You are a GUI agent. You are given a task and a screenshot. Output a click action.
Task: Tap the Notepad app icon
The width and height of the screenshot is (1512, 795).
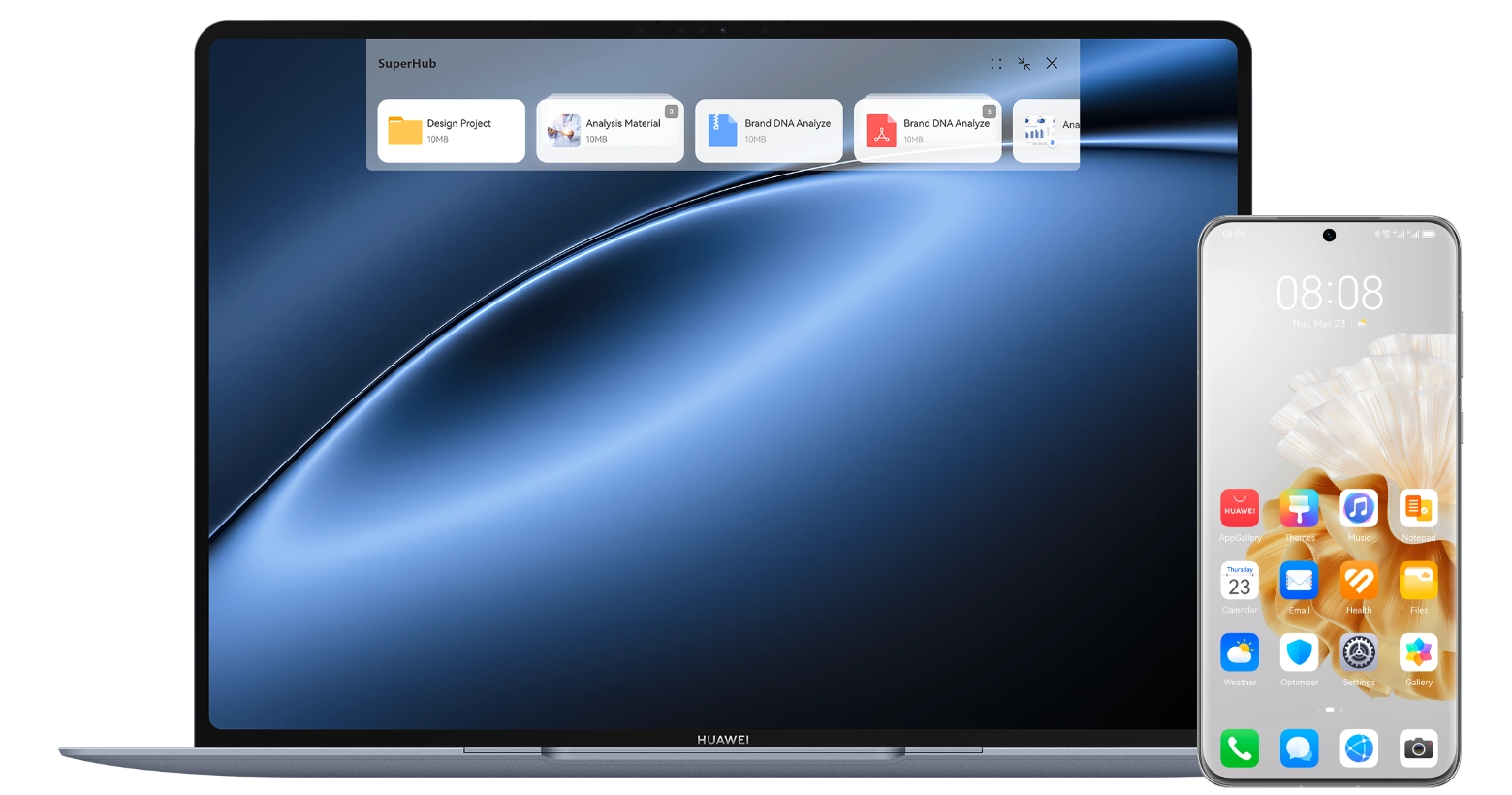click(1418, 509)
